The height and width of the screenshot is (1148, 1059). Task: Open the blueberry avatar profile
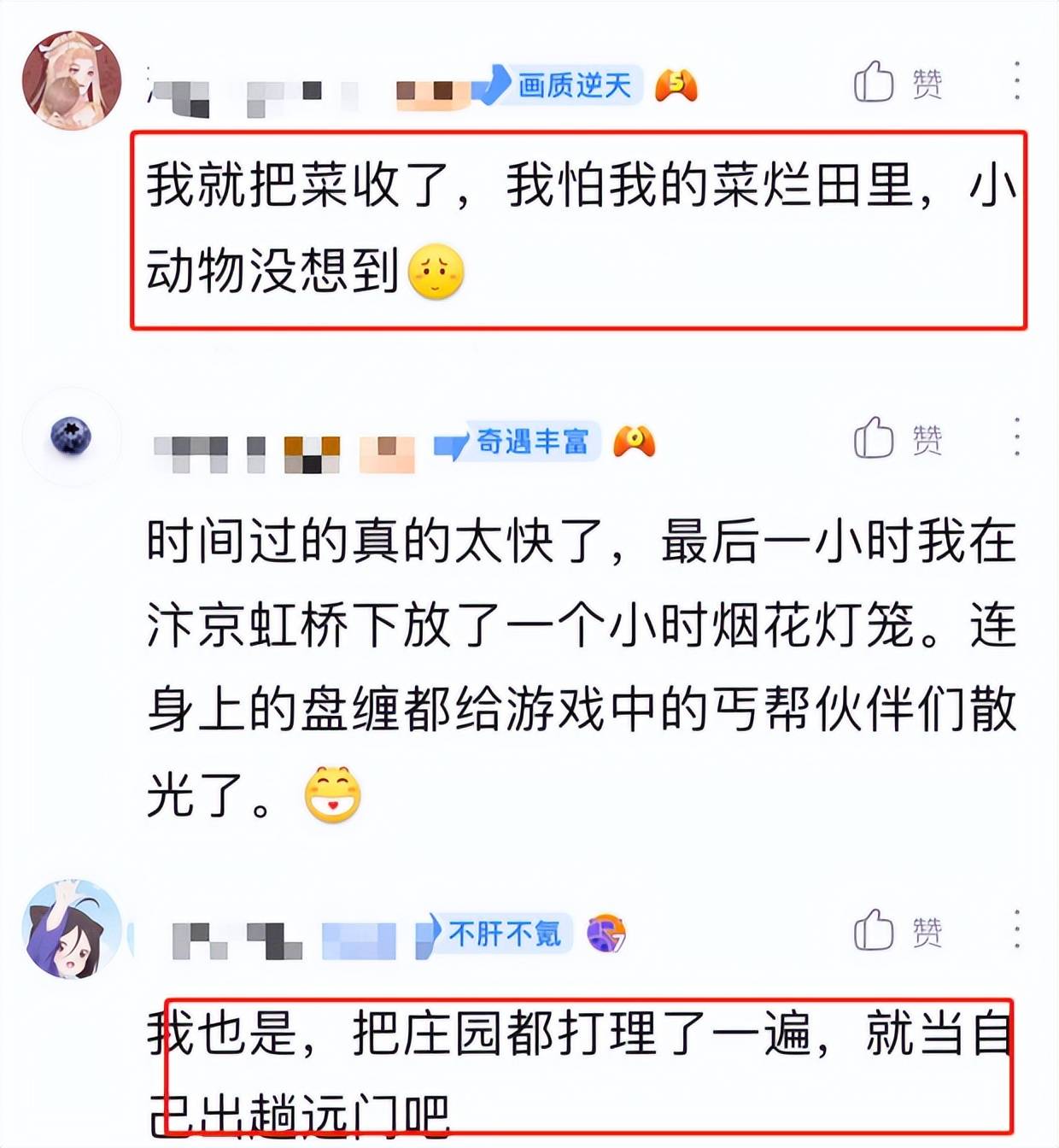pyautogui.click(x=70, y=436)
